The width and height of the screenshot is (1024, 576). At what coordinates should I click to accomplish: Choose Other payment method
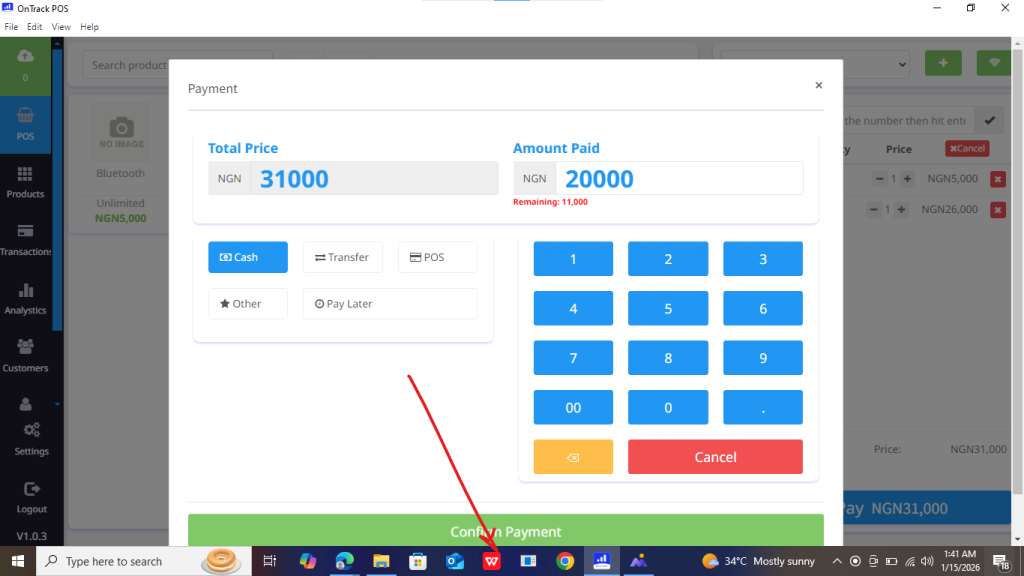coord(247,304)
